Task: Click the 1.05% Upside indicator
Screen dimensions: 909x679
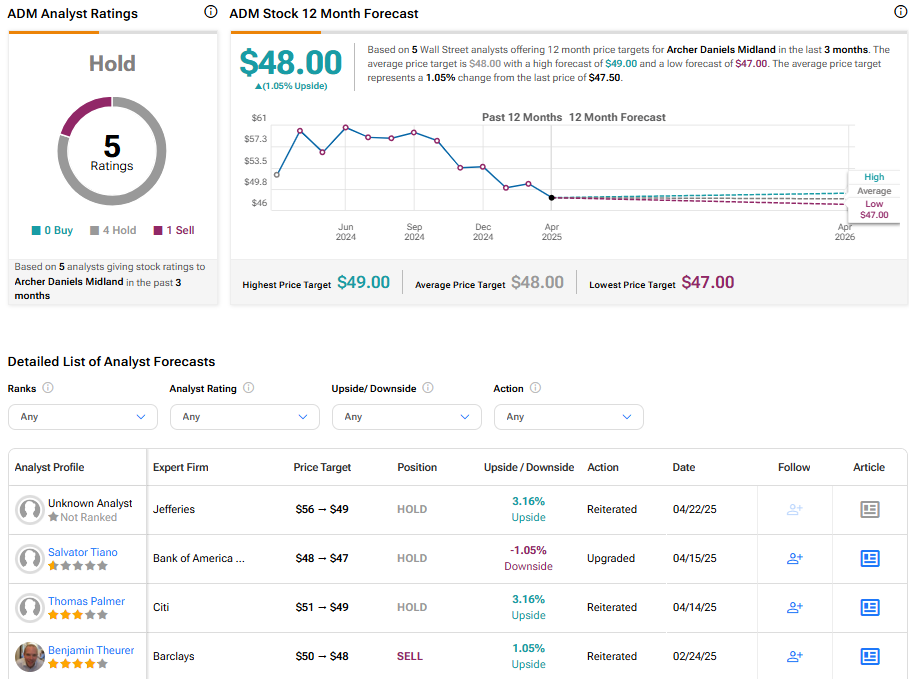Action: [x=291, y=86]
